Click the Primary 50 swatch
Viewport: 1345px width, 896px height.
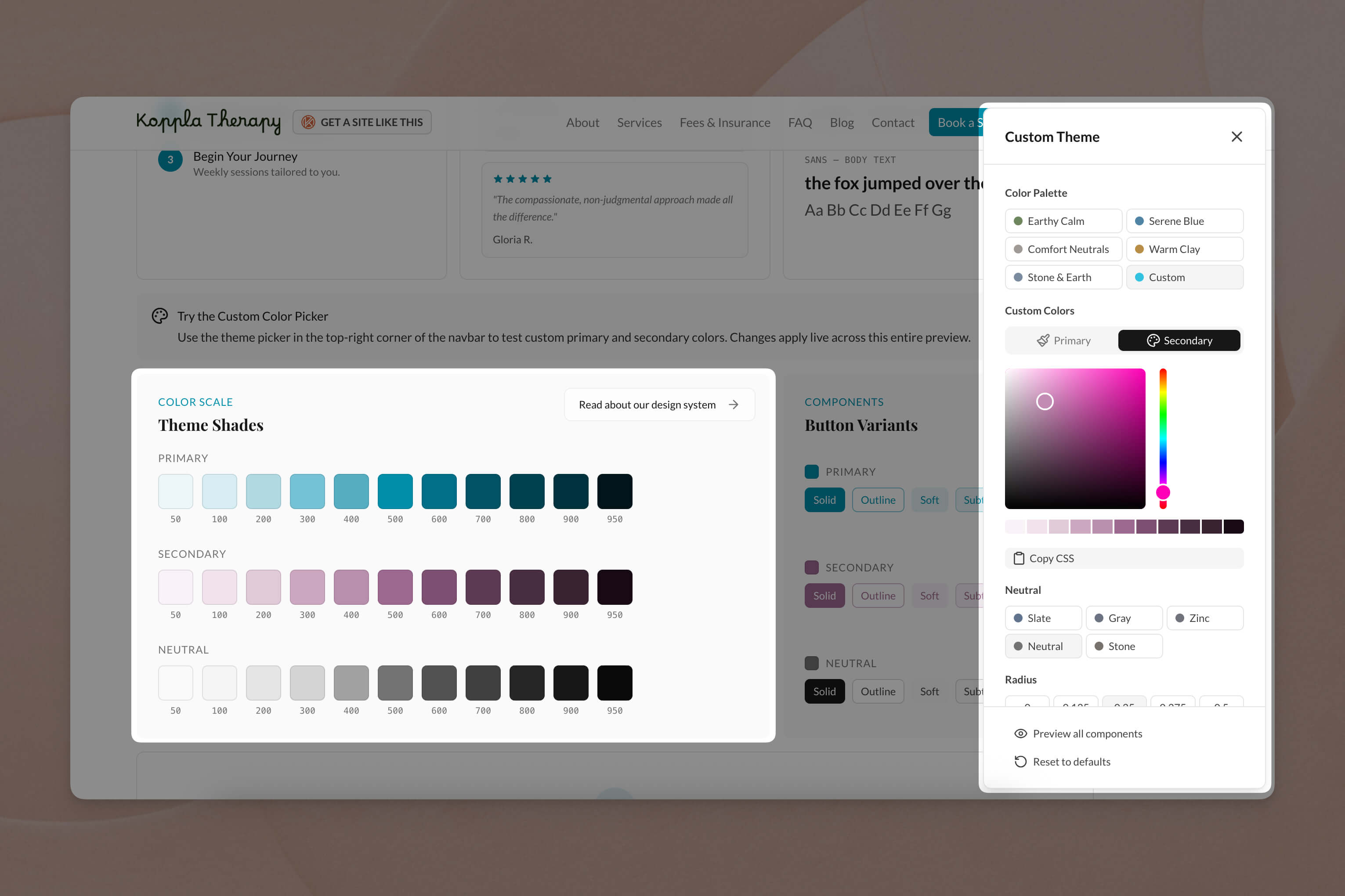175,491
